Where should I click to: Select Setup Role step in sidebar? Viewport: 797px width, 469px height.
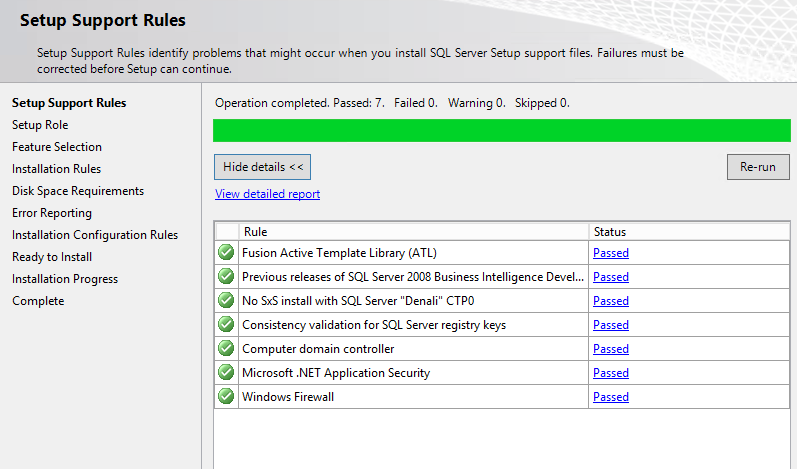pyautogui.click(x=40, y=125)
